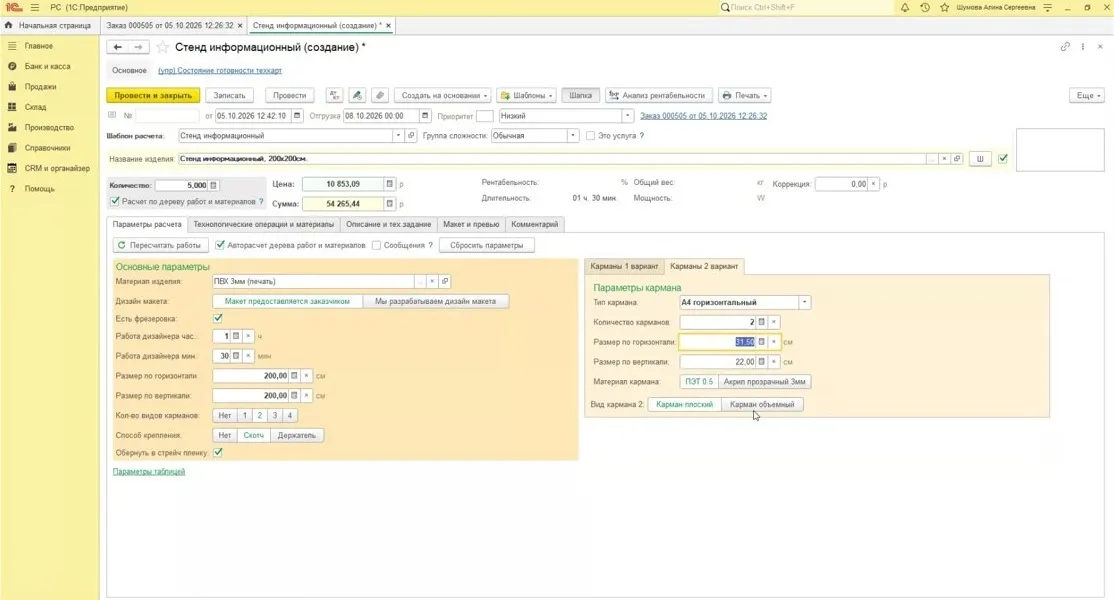
Task: Open calendar picker for Отгрузка date
Action: 425,116
